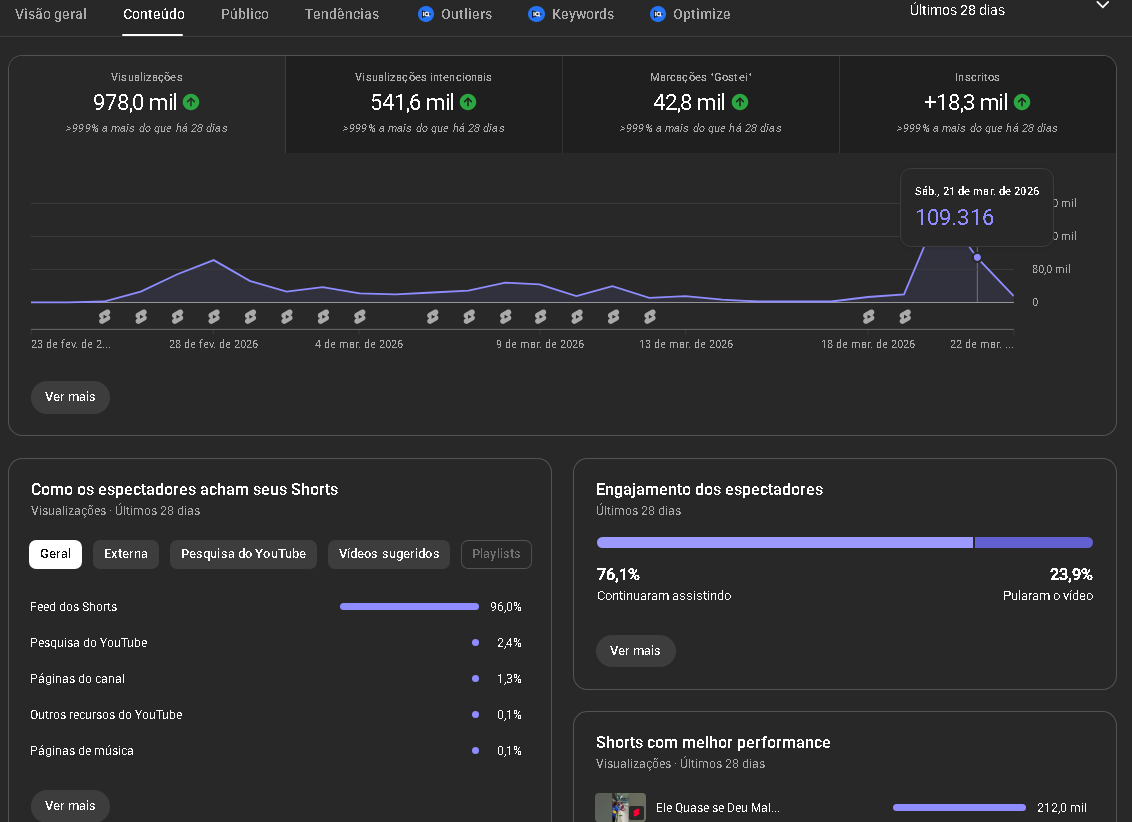This screenshot has height=822, width=1132.
Task: Click the Keywords IQ icon
Action: 536,14
